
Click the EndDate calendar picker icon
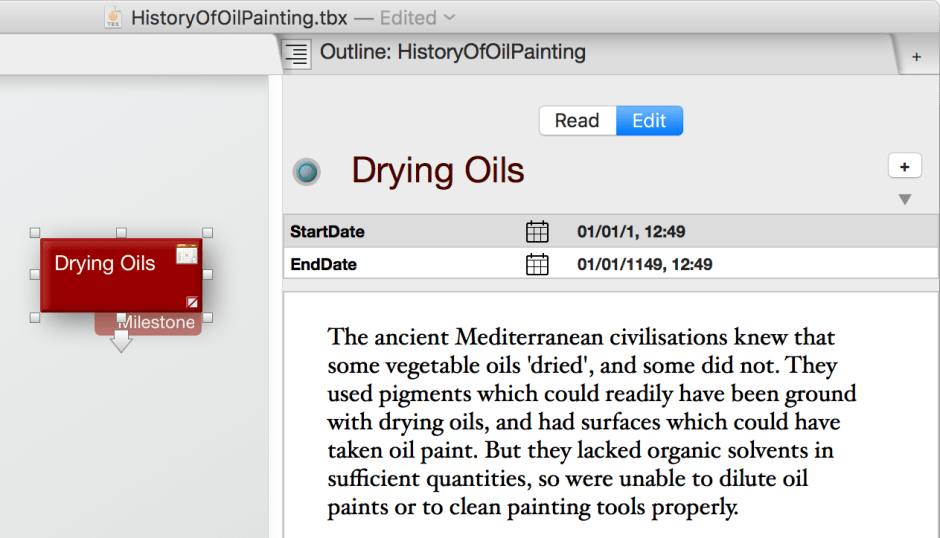click(x=537, y=265)
